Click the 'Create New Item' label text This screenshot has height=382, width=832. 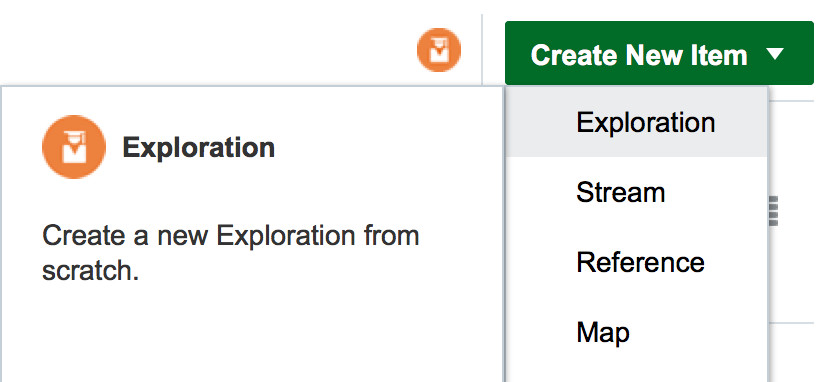tap(639, 55)
